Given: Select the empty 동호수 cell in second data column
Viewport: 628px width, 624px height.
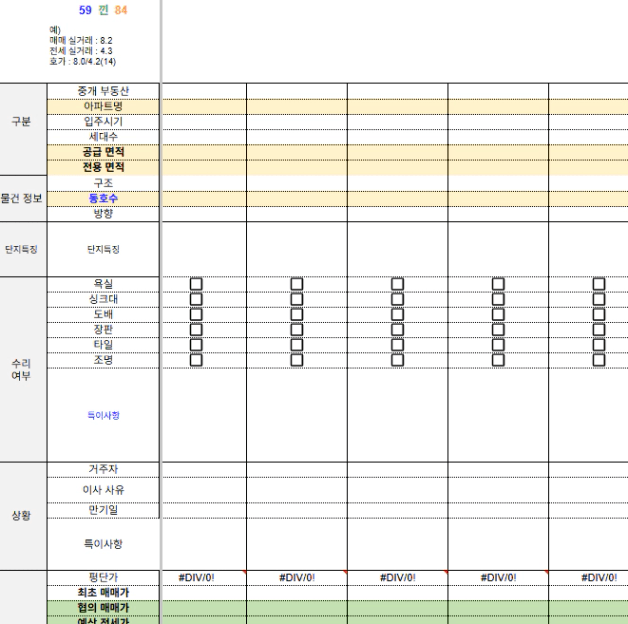Looking at the screenshot, I should 297,199.
